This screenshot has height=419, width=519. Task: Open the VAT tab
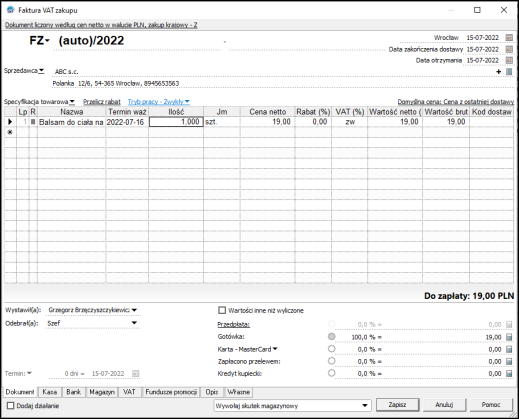pos(129,392)
